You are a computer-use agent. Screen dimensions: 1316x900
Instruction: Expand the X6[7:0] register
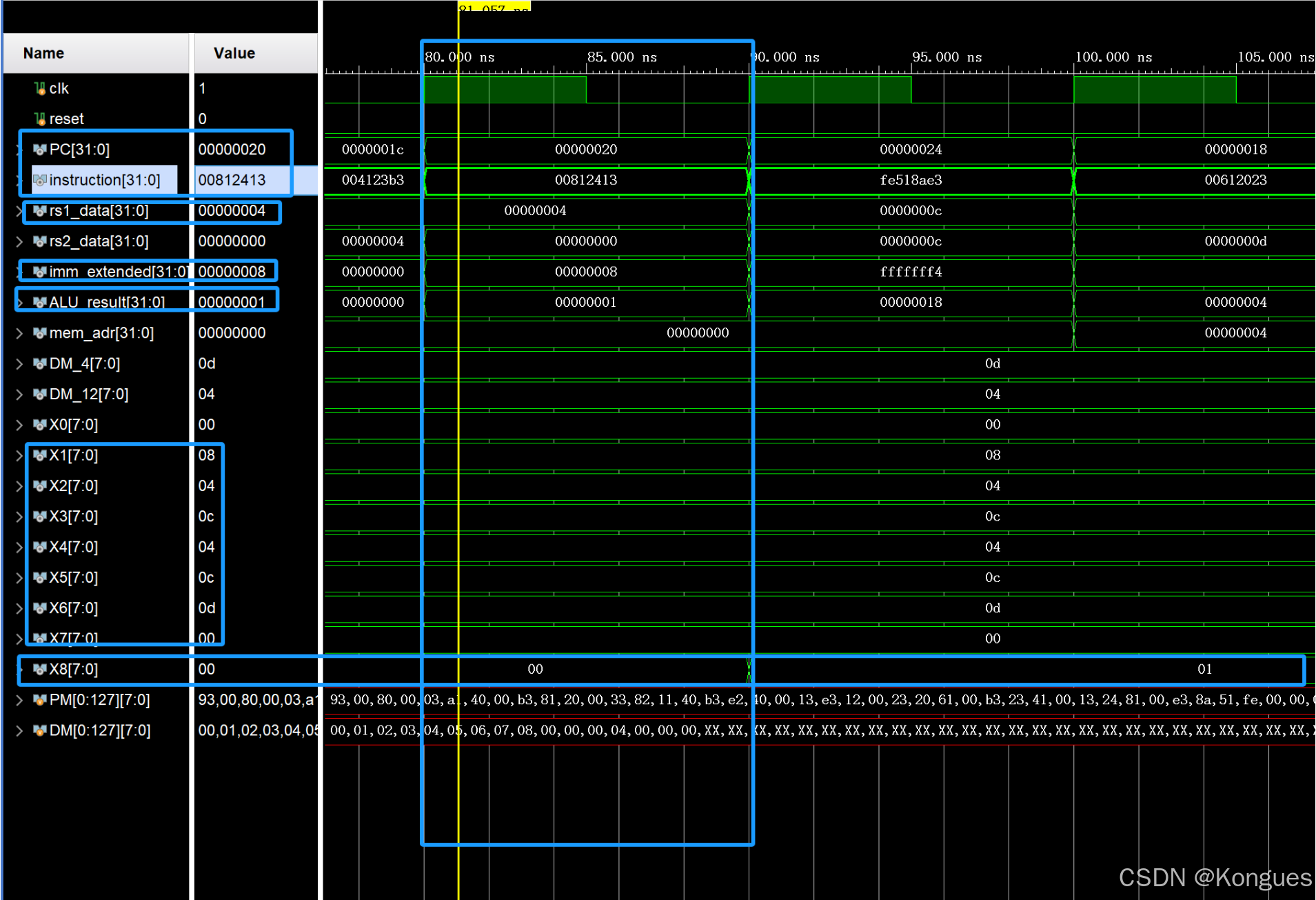click(x=19, y=608)
